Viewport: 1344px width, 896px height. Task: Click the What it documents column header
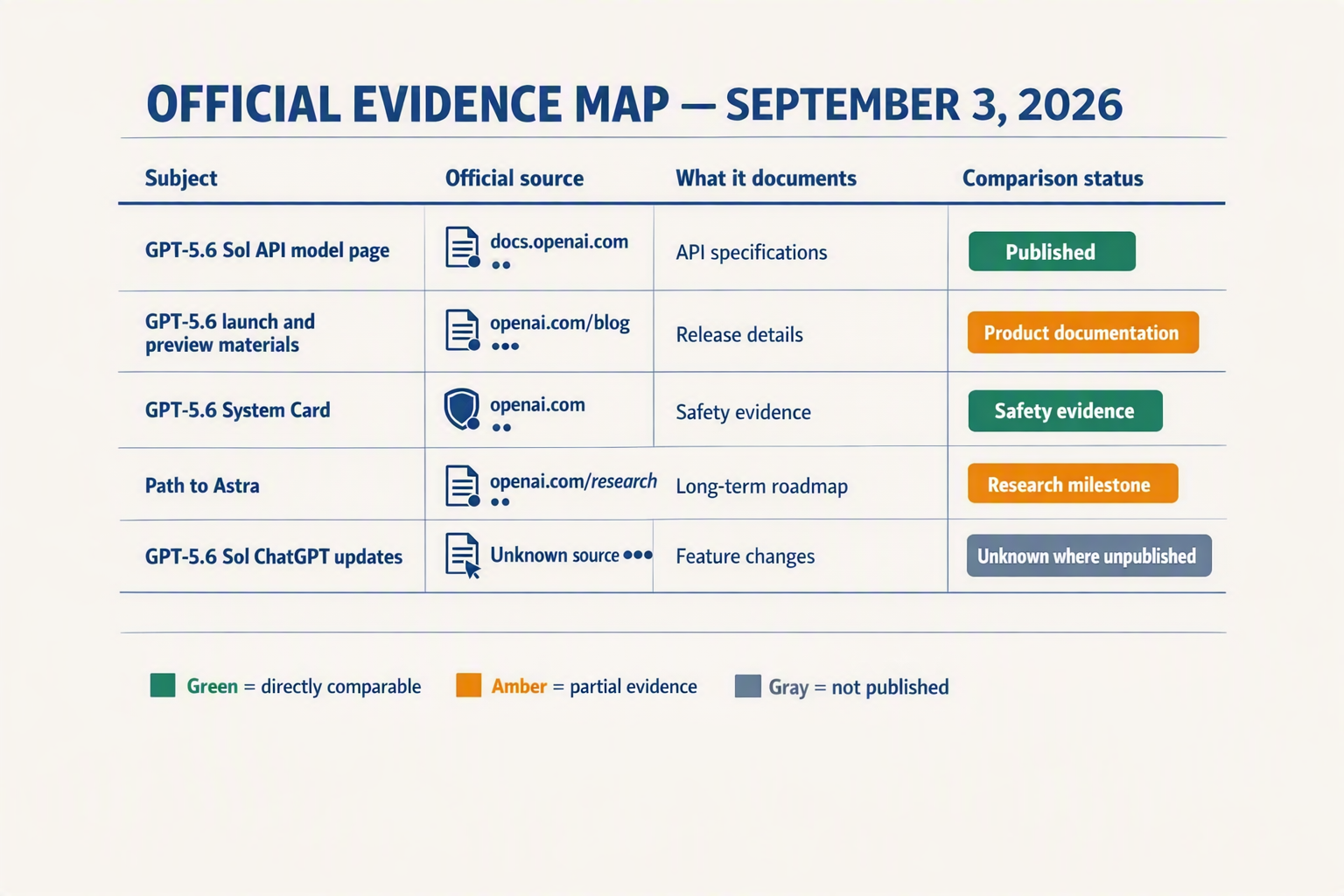click(x=766, y=178)
